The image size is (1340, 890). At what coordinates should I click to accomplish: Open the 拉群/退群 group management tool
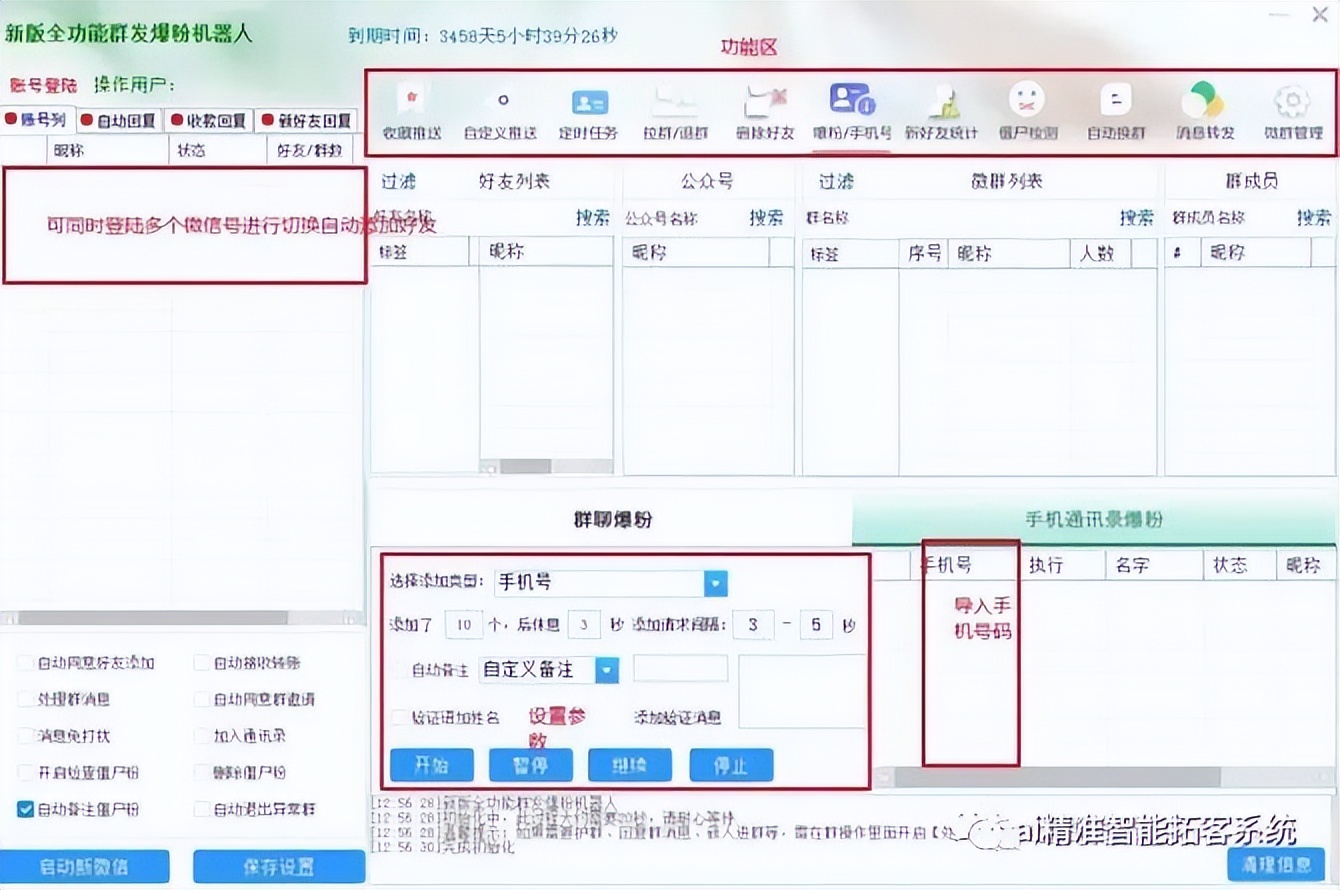(x=673, y=110)
